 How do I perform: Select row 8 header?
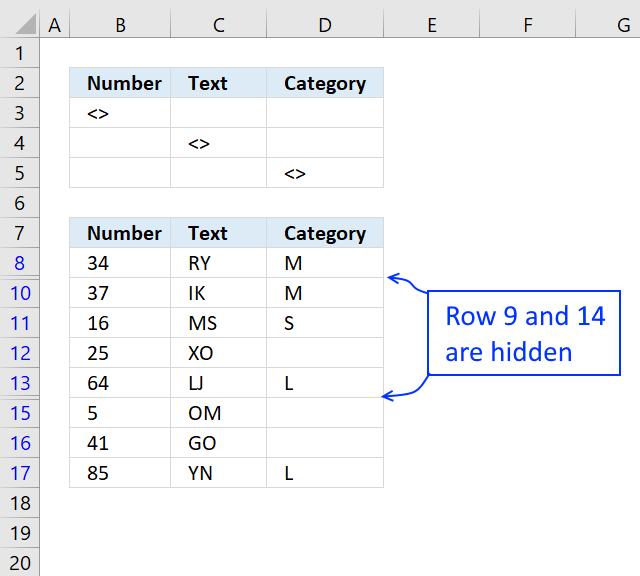(20, 263)
